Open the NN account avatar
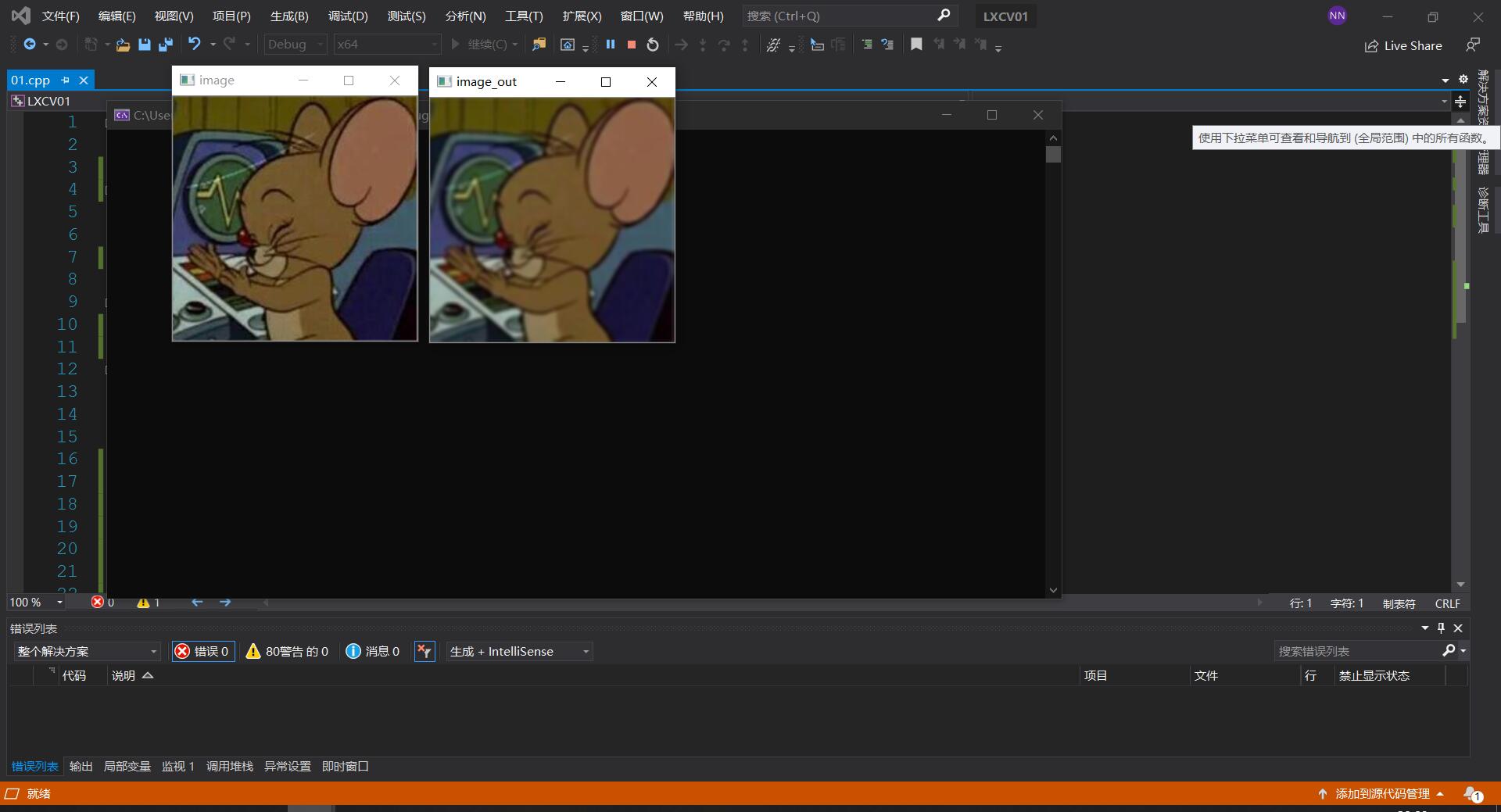The width and height of the screenshot is (1501, 812). [x=1338, y=16]
